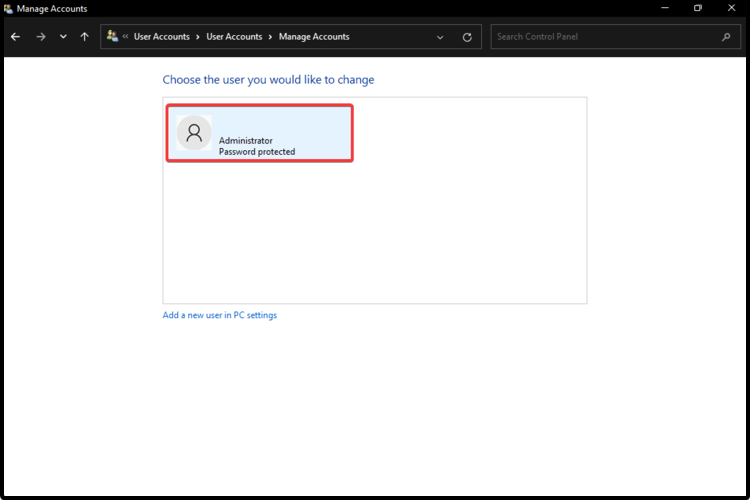
Task: Open Add a new user in PC settings
Action: pyautogui.click(x=220, y=315)
